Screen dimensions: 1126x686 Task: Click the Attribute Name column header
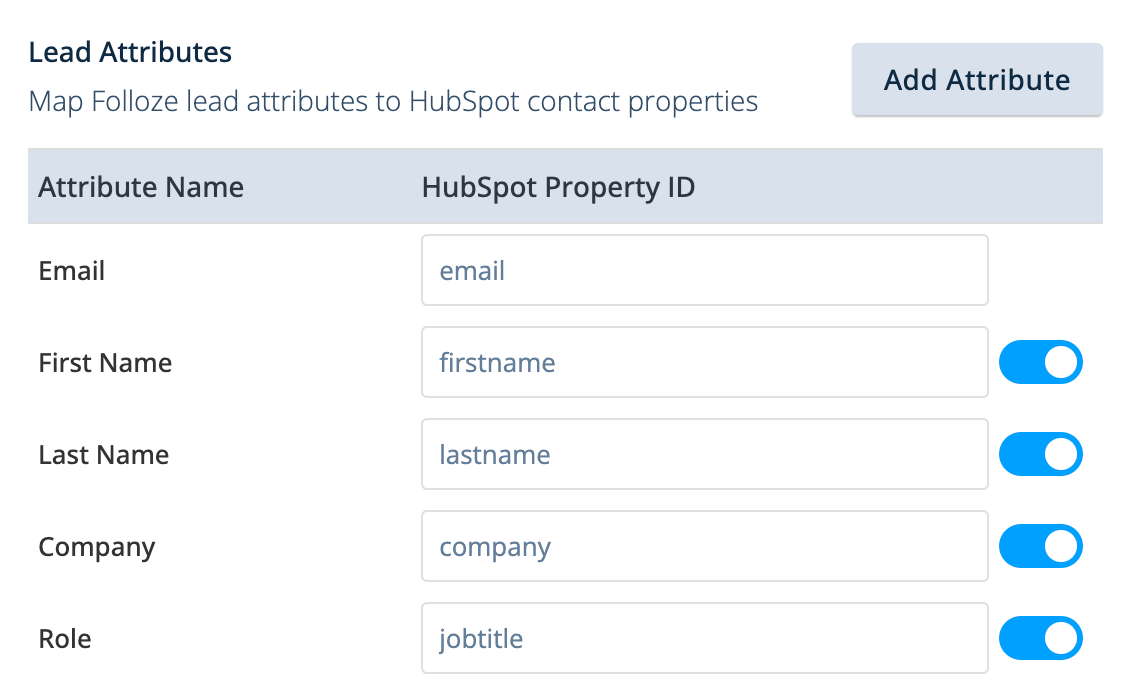[x=141, y=187]
